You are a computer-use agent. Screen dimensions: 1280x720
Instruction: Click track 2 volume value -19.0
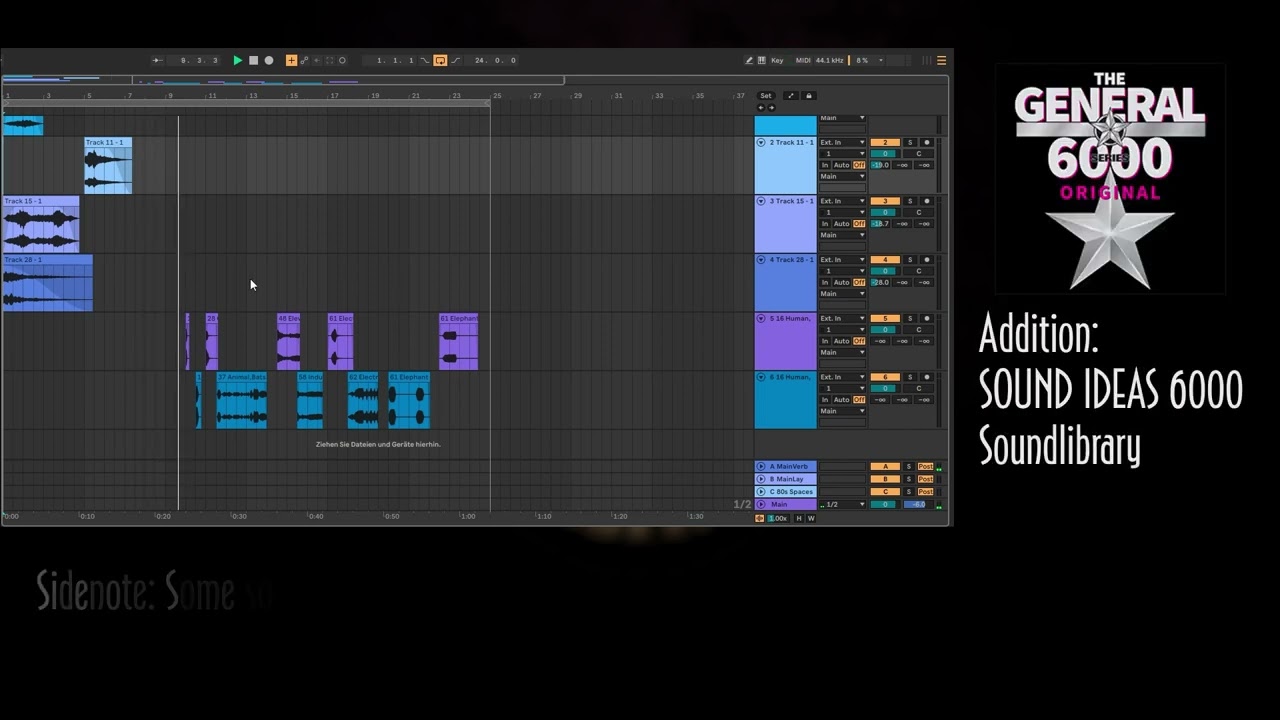880,165
